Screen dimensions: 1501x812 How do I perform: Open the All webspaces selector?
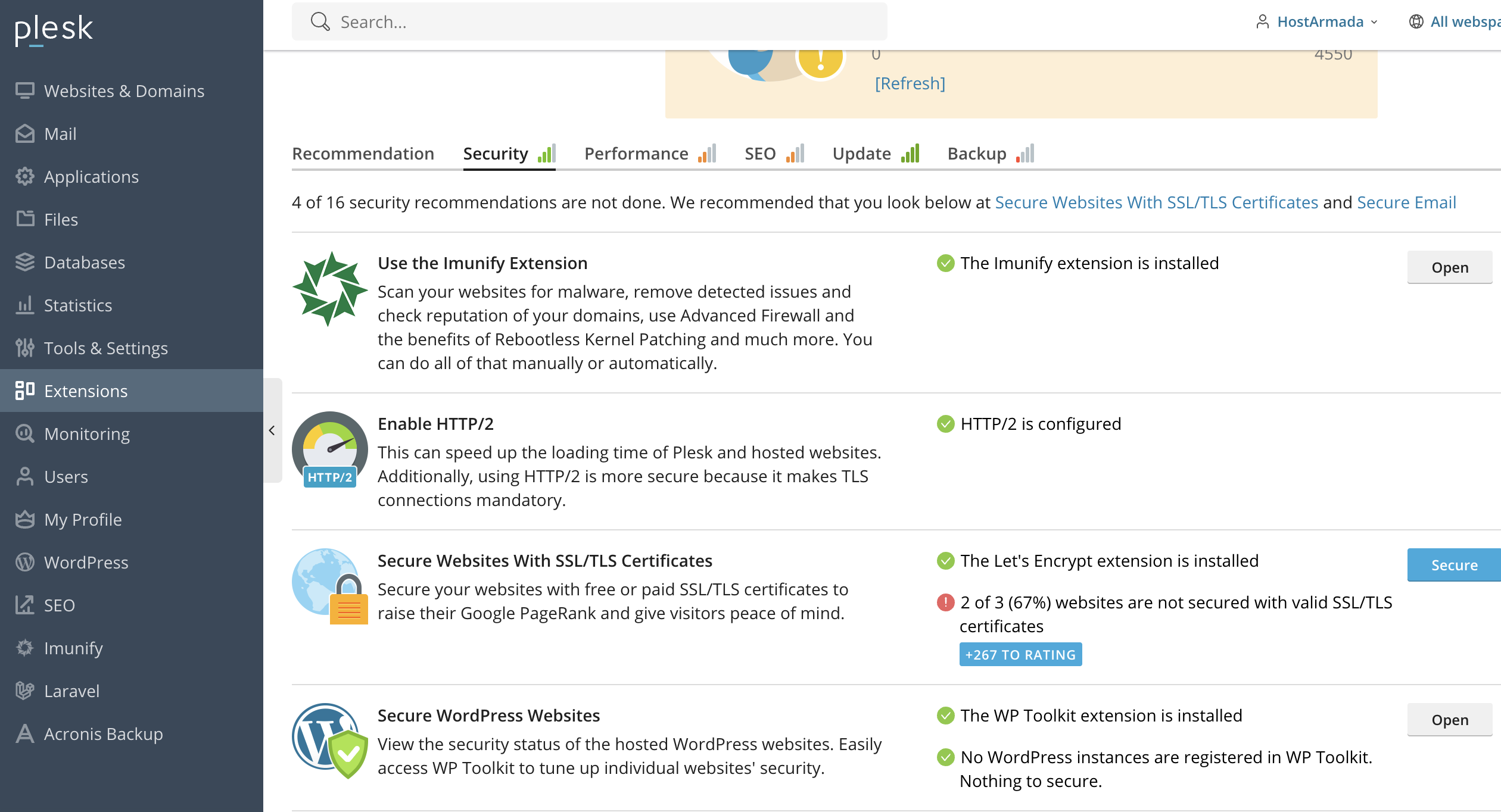(x=1455, y=22)
